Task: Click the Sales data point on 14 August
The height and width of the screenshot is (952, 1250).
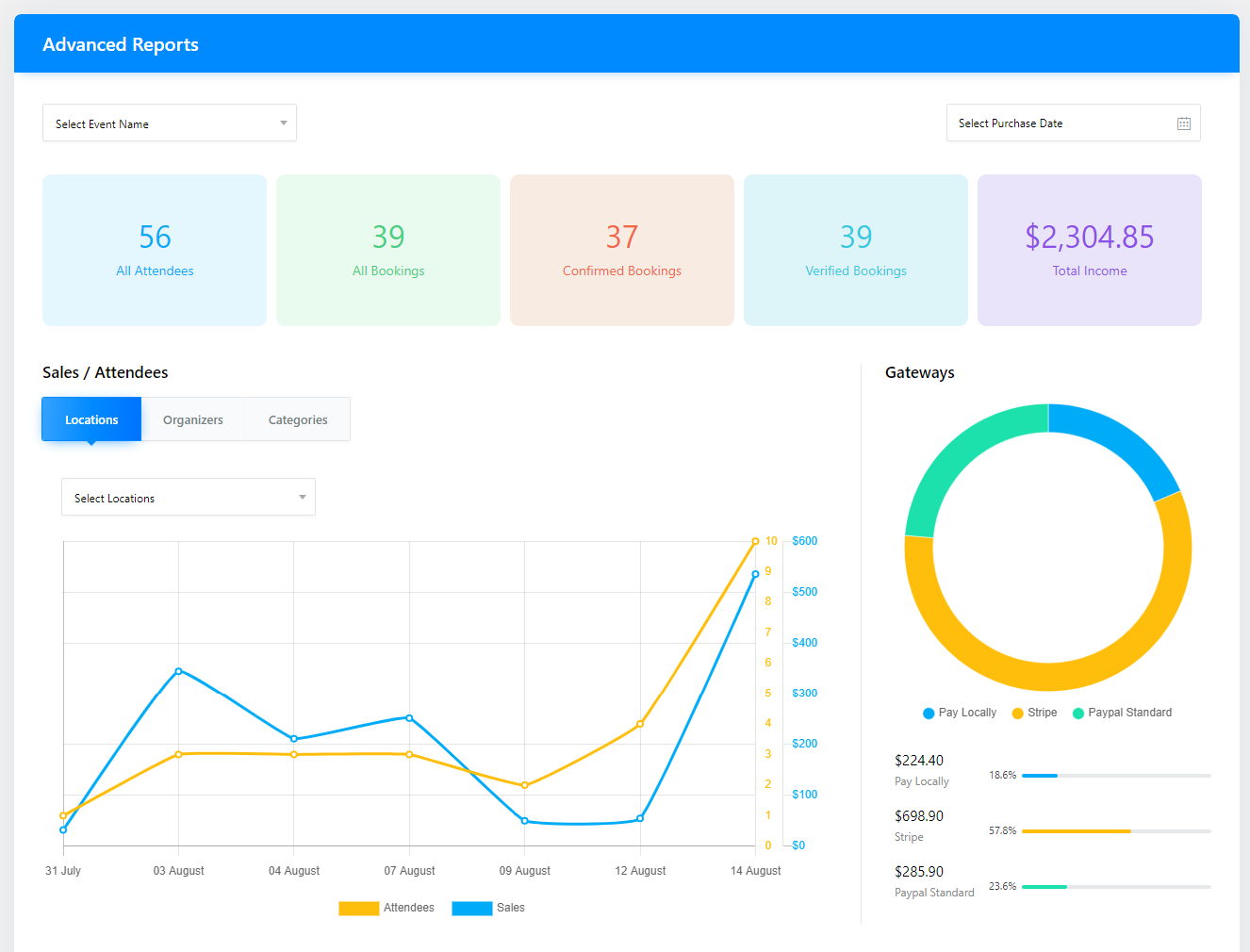Action: 755,574
